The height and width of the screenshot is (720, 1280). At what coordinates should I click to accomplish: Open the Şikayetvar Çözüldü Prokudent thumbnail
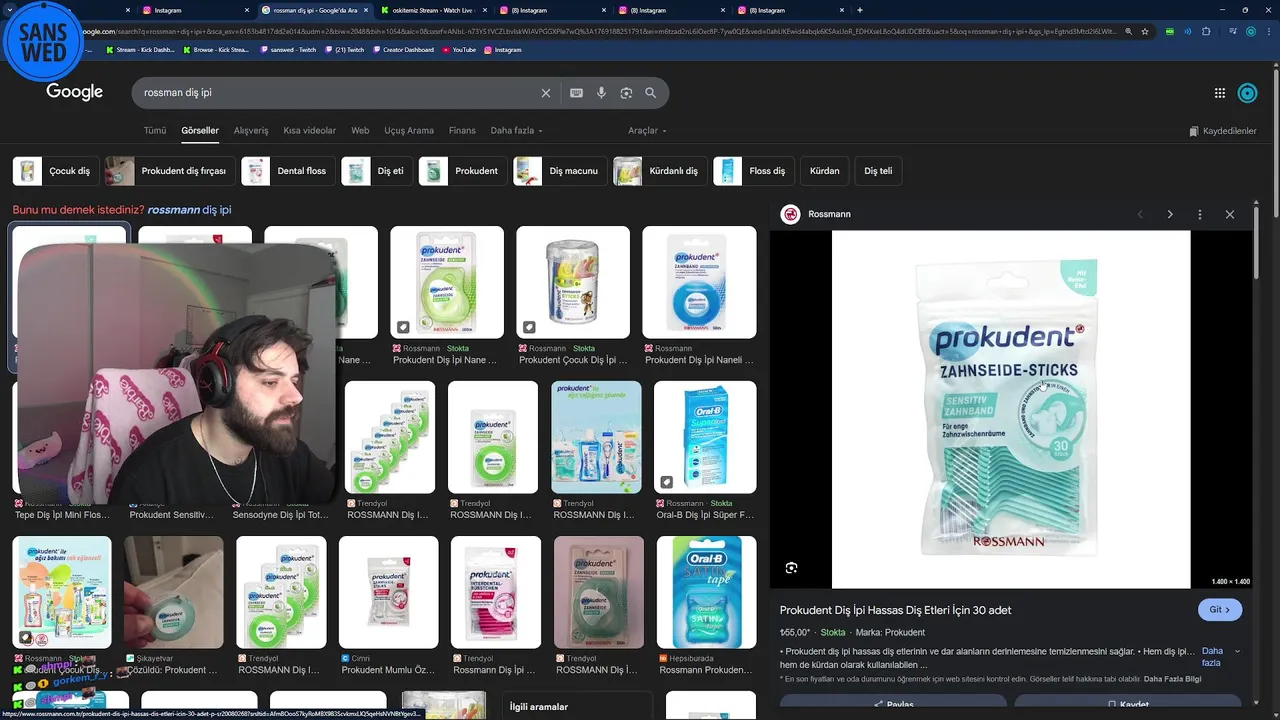point(174,592)
